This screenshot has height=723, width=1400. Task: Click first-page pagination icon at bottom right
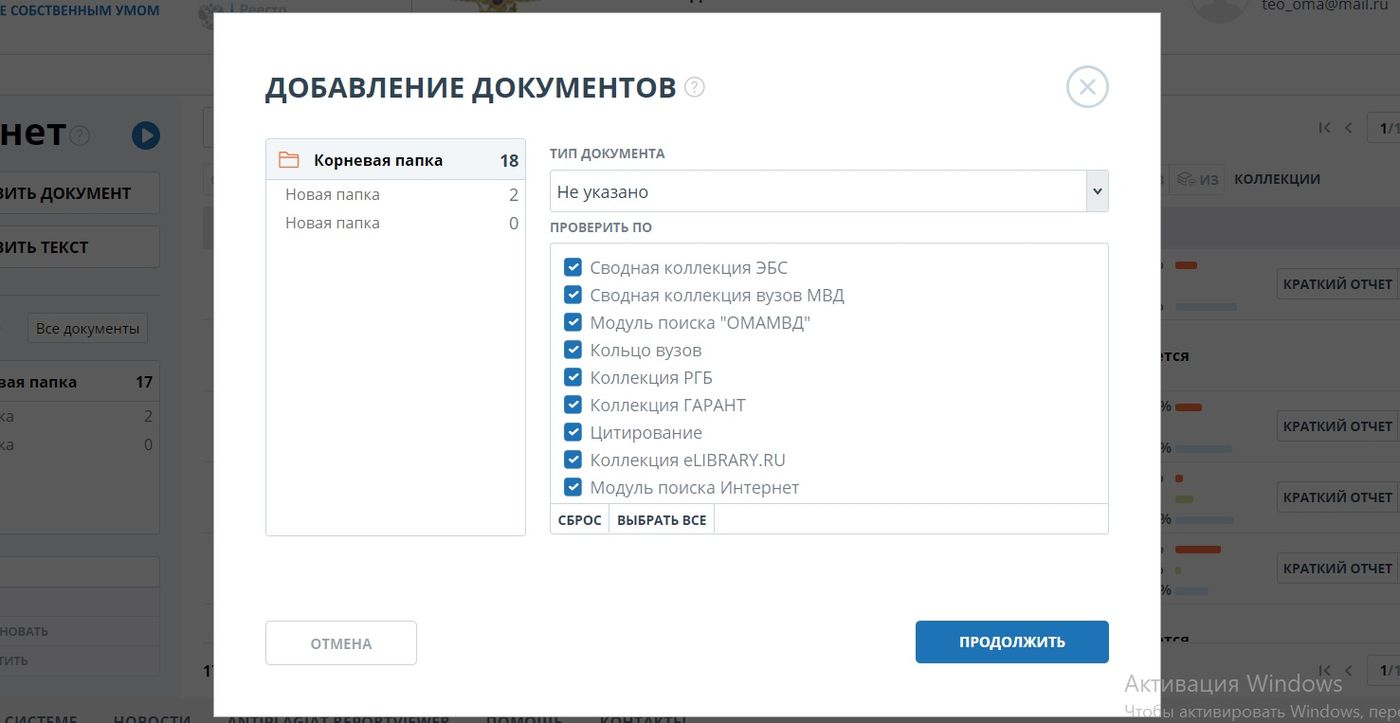[1325, 670]
